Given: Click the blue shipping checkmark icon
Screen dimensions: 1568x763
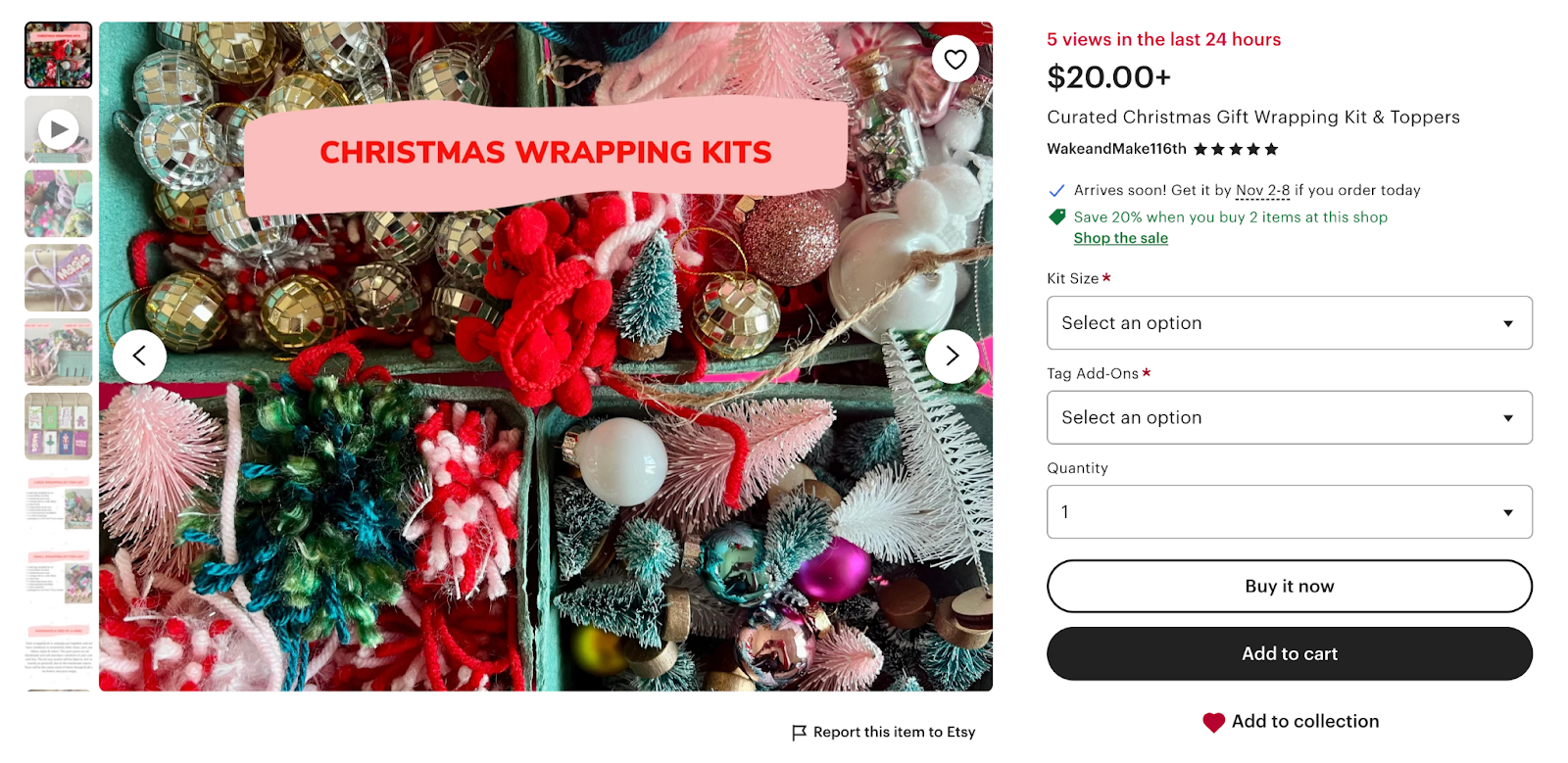Looking at the screenshot, I should tap(1055, 189).
